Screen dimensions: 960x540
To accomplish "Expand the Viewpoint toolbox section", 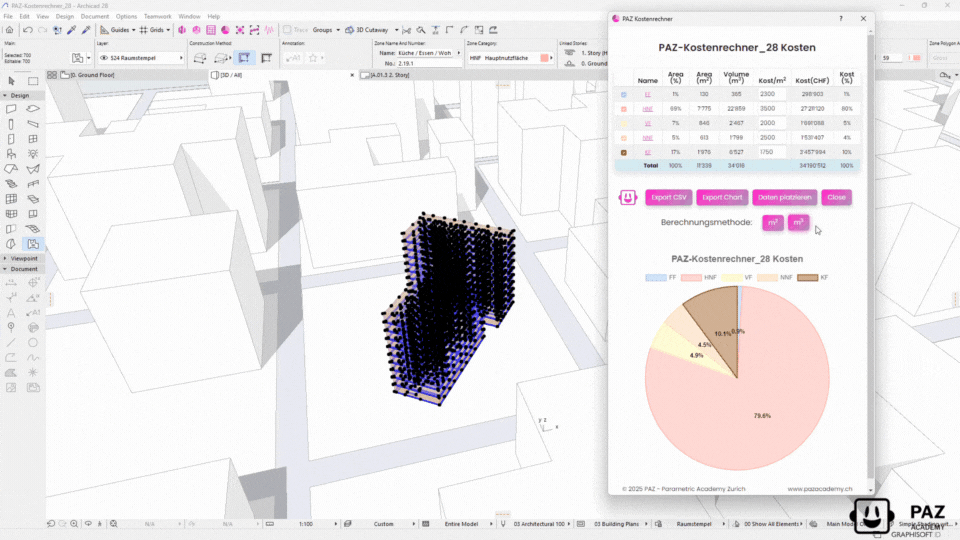I will coord(5,258).
